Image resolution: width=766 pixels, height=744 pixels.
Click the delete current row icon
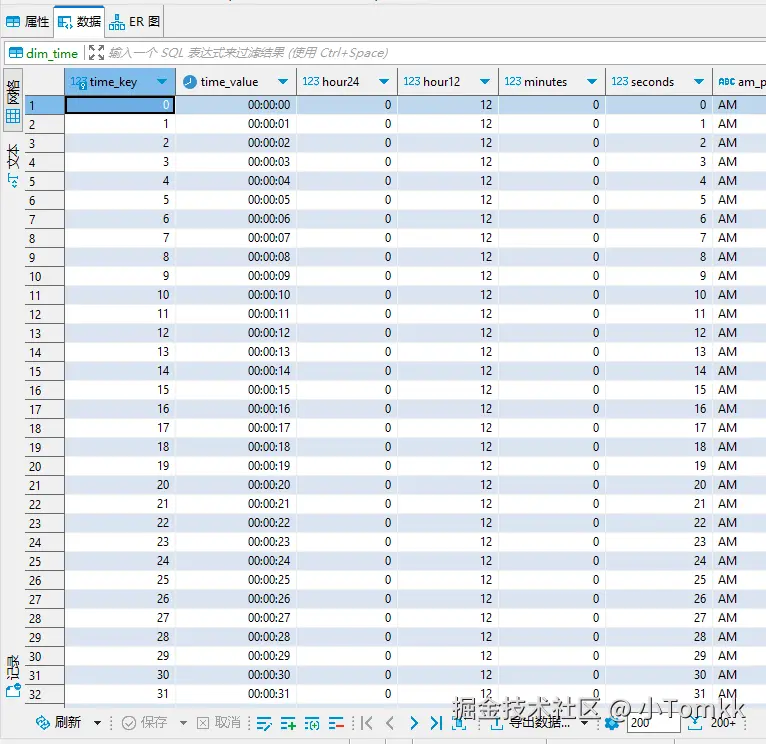336,723
